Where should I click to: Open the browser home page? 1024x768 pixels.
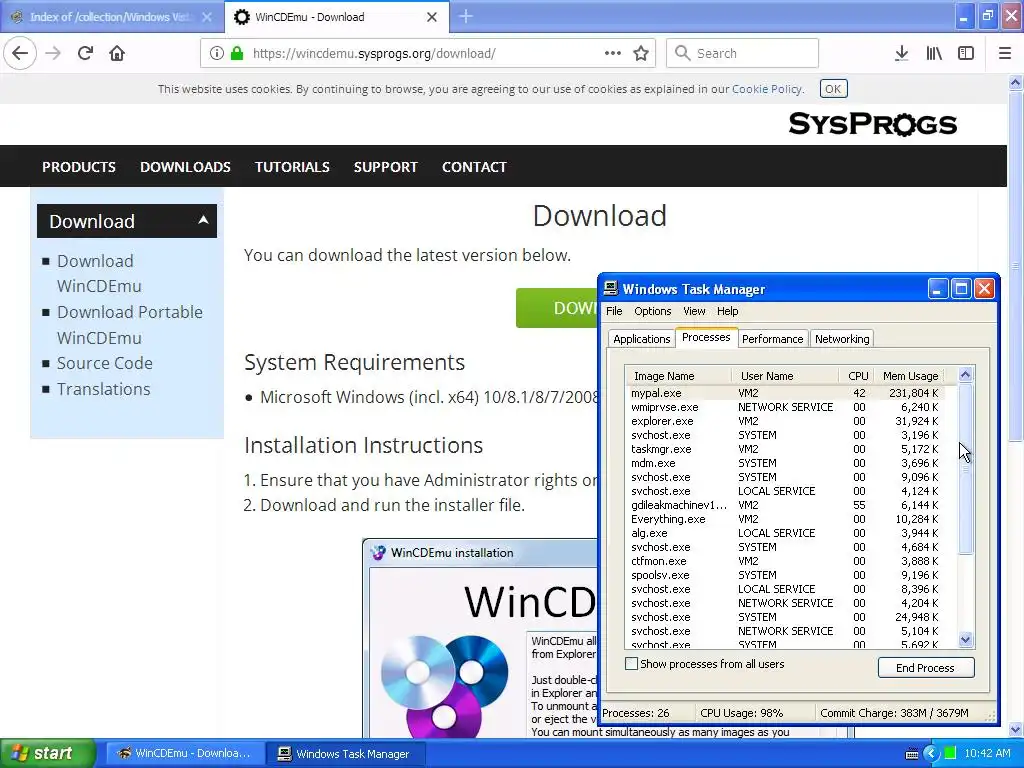(117, 53)
